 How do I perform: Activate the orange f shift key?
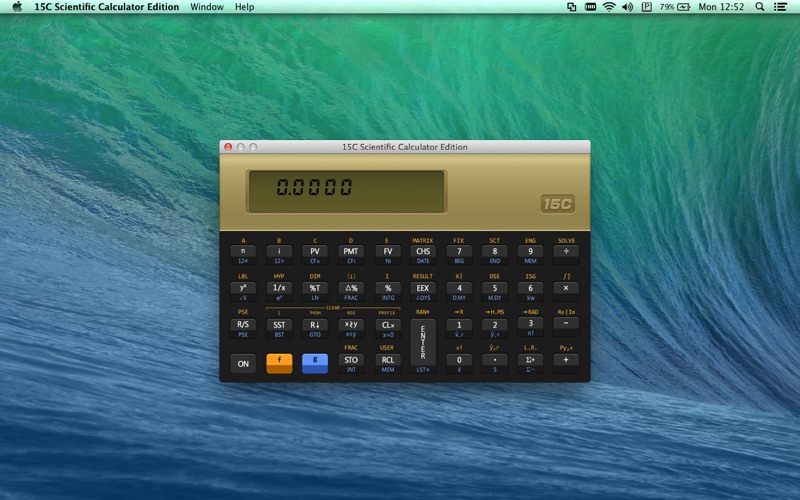[x=279, y=363]
